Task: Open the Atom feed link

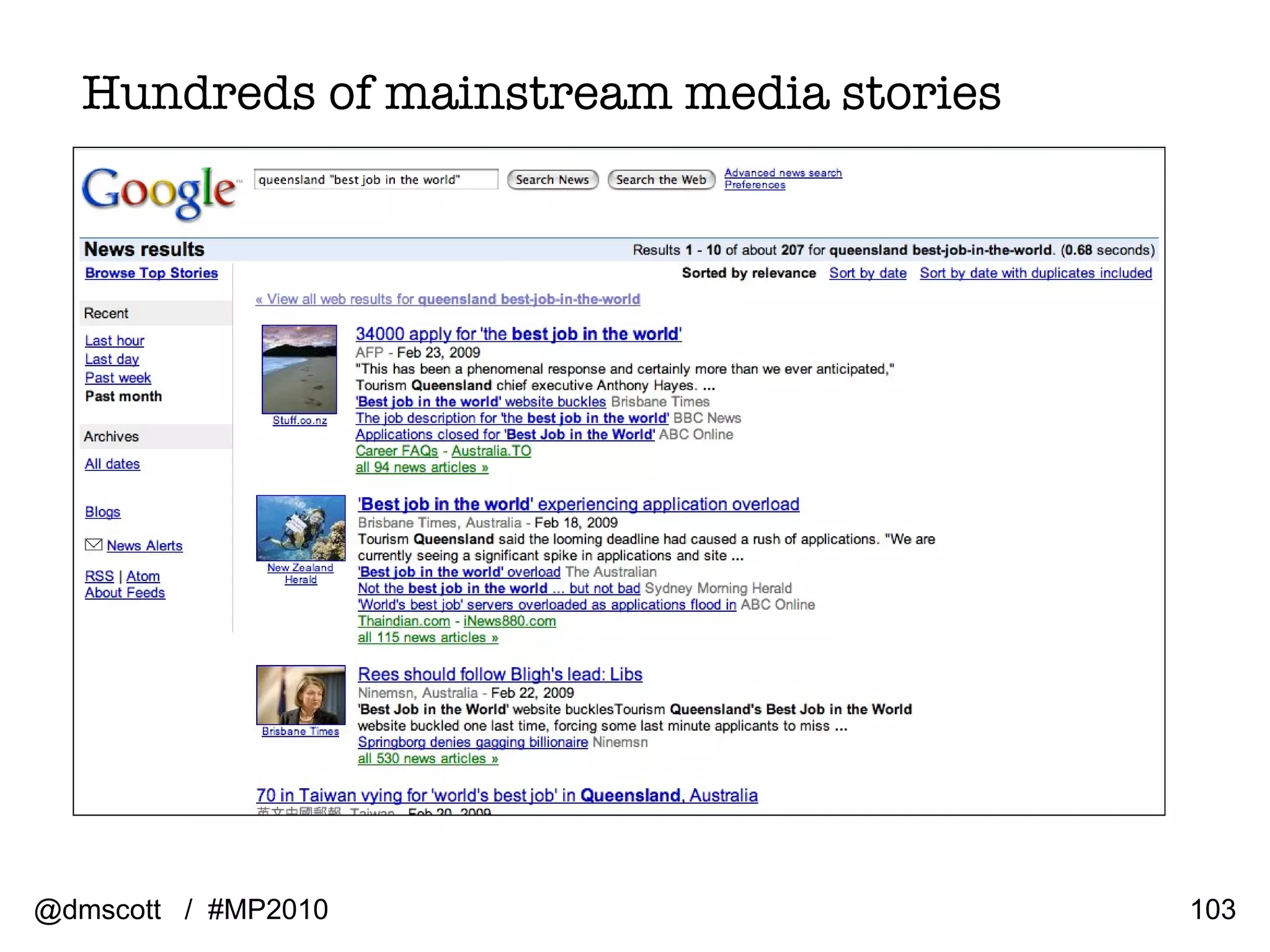Action: coord(143,576)
